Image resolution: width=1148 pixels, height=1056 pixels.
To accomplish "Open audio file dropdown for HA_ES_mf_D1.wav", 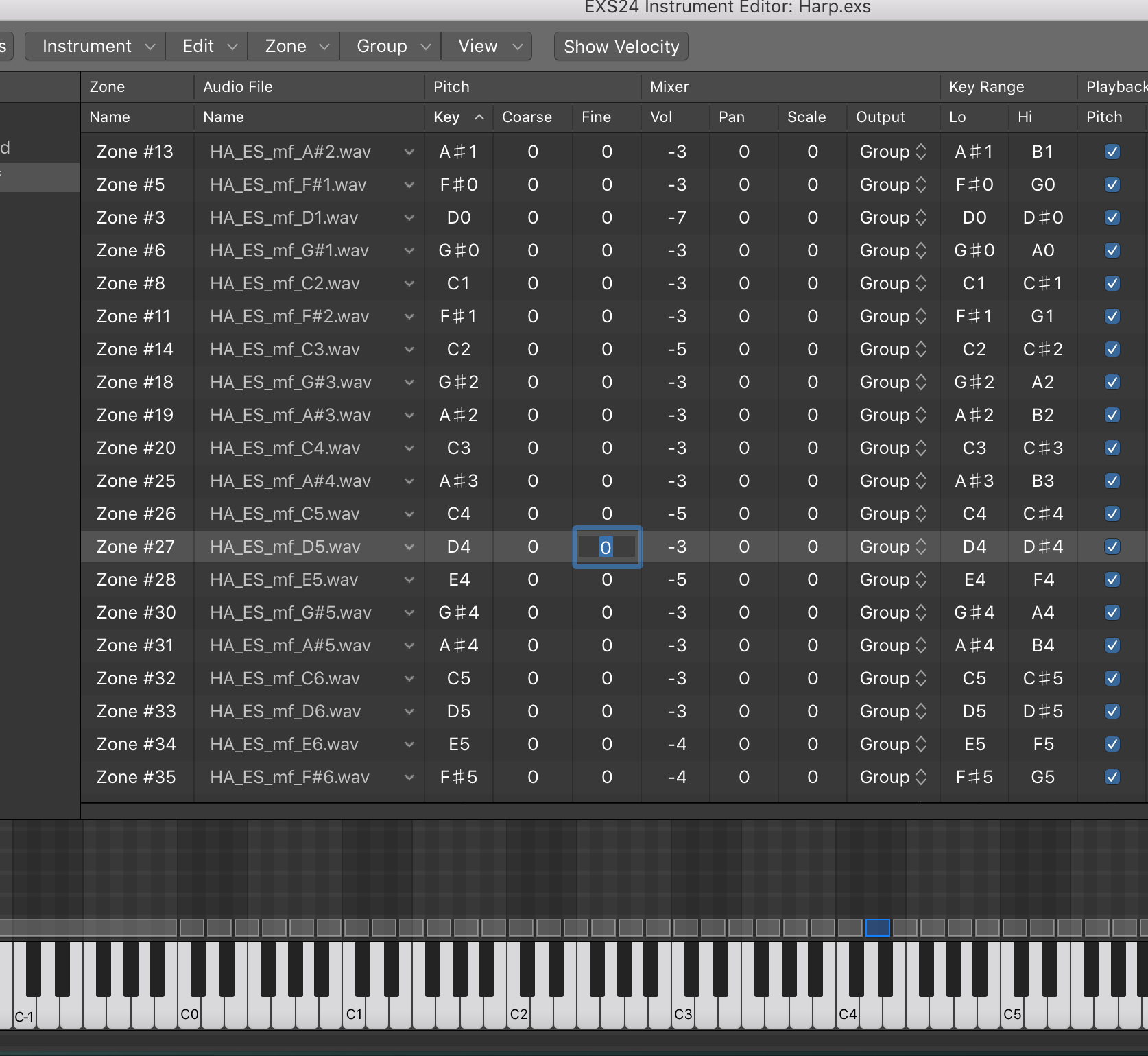I will click(x=409, y=218).
